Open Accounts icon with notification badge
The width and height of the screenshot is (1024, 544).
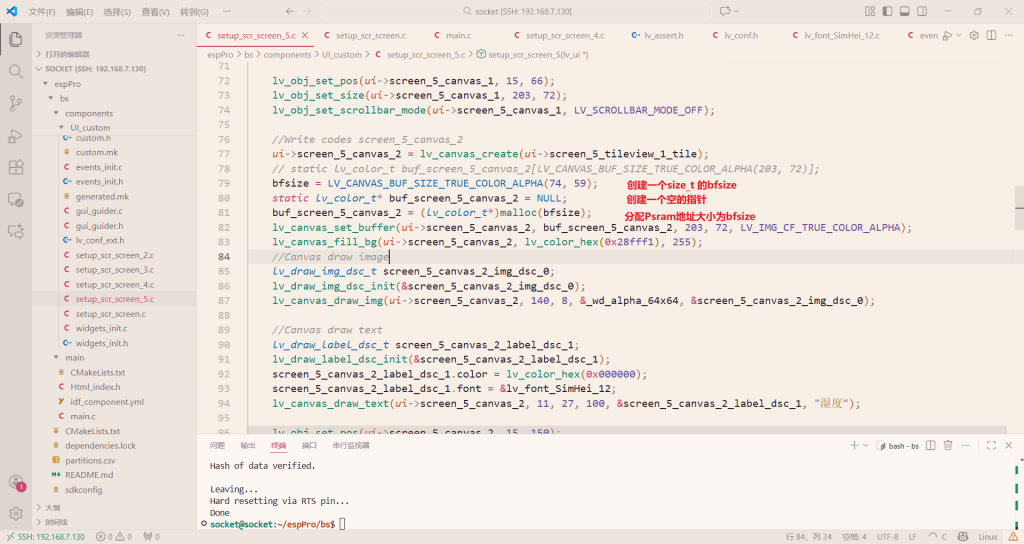16,482
